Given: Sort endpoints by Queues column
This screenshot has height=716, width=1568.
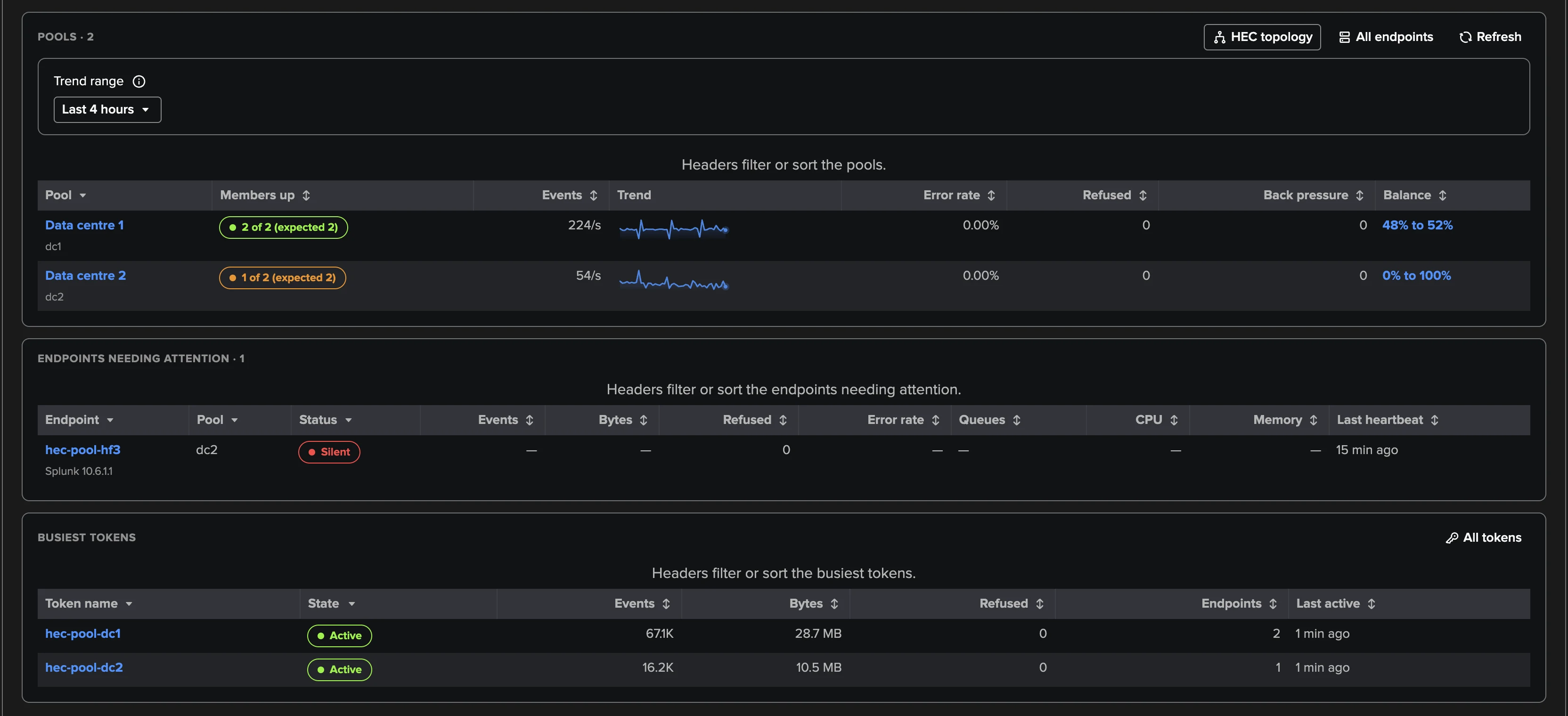Looking at the screenshot, I should click(x=1017, y=420).
